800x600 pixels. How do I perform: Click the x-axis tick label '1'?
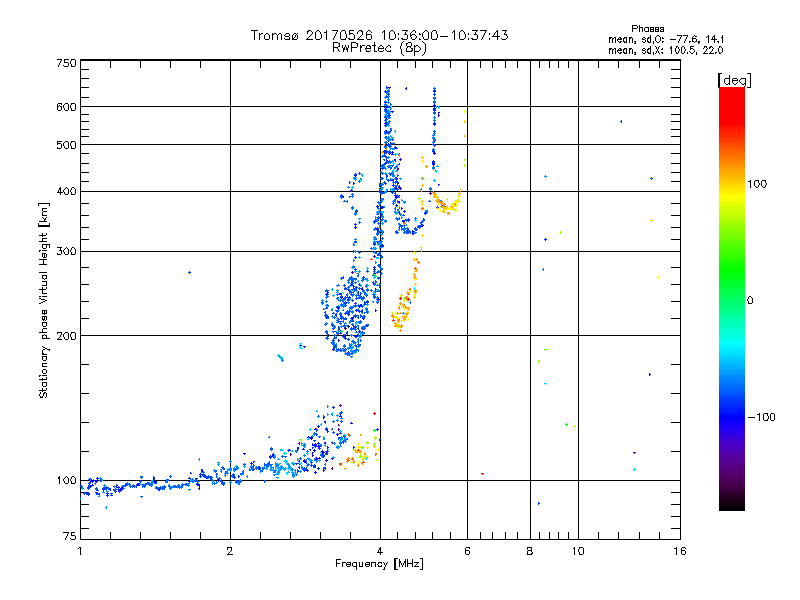pyautogui.click(x=80, y=551)
